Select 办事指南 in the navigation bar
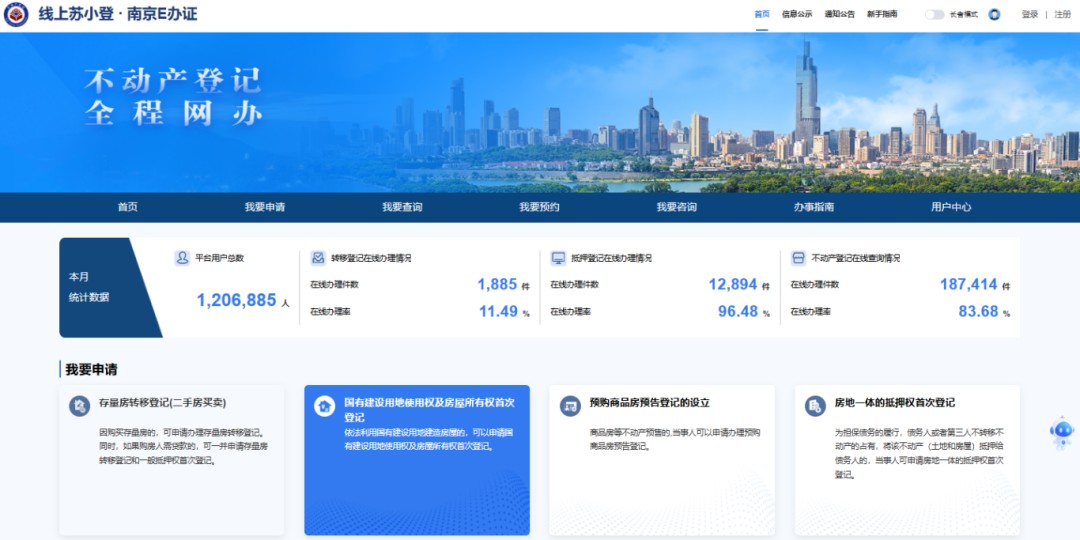Image resolution: width=1080 pixels, height=540 pixels. click(x=814, y=207)
